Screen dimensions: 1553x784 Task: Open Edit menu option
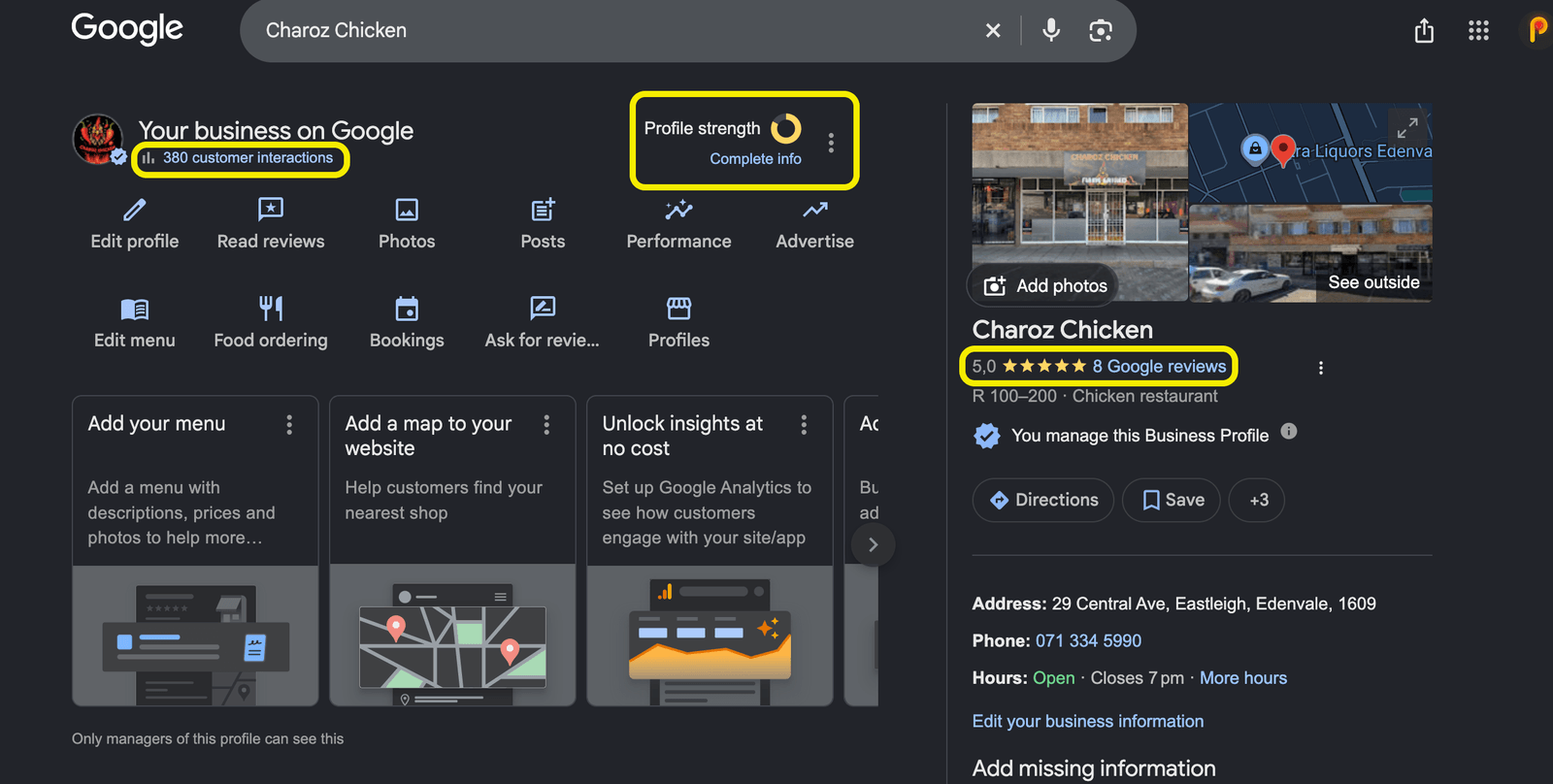(135, 323)
